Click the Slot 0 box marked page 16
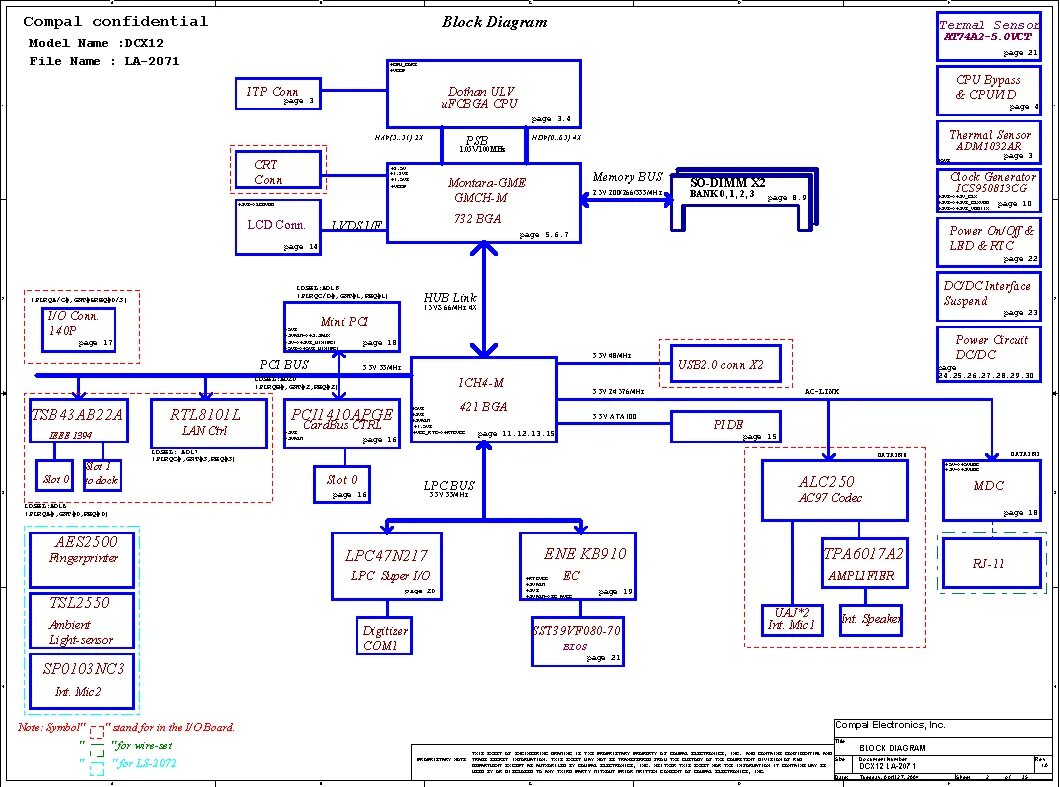The width and height of the screenshot is (1060, 787). (341, 484)
